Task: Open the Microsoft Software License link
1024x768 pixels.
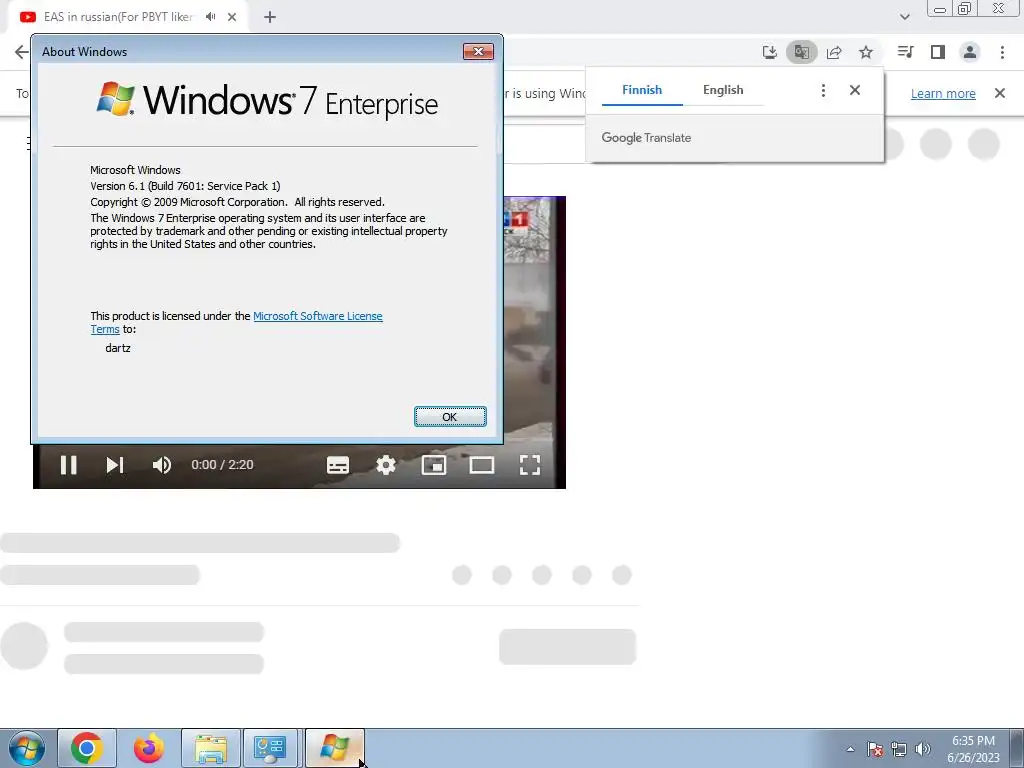Action: click(317, 316)
